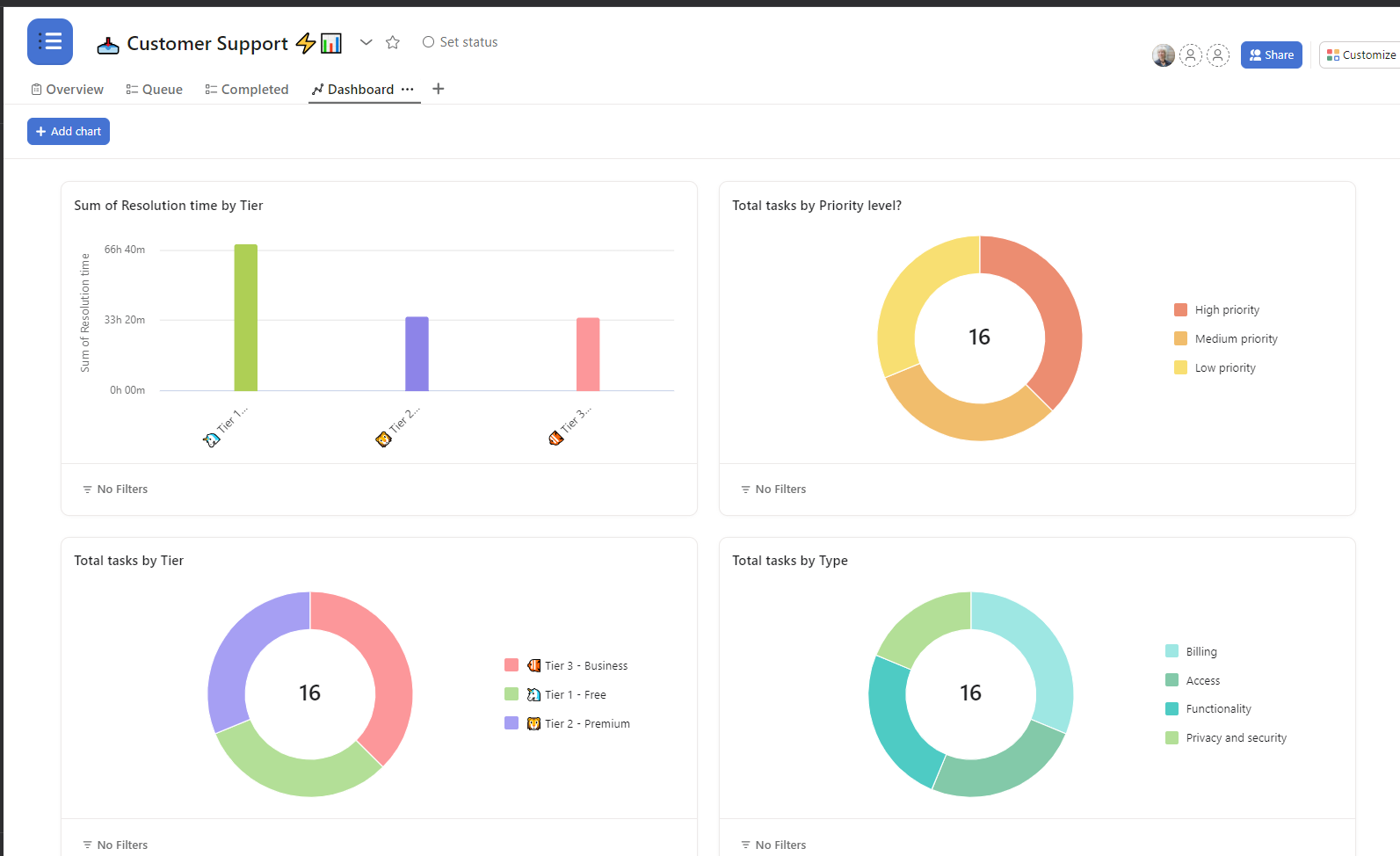Open the Completed tab
This screenshot has width=1400, height=856.
(x=247, y=90)
